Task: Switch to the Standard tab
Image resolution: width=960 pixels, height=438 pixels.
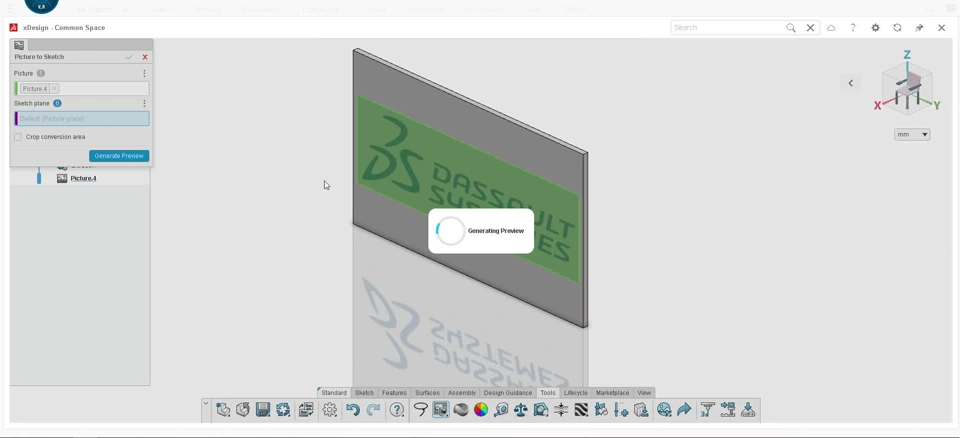Action: coord(334,393)
